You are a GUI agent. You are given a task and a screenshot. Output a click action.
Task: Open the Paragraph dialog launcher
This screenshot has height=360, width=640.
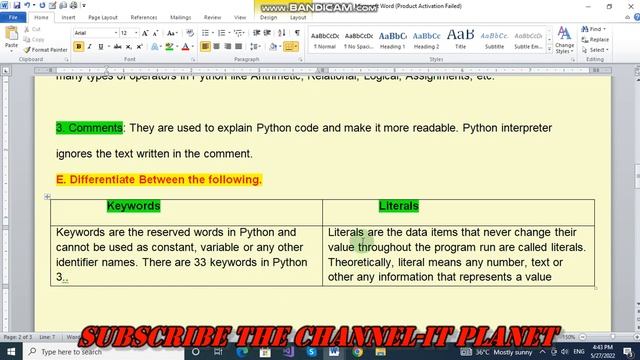pyautogui.click(x=301, y=60)
